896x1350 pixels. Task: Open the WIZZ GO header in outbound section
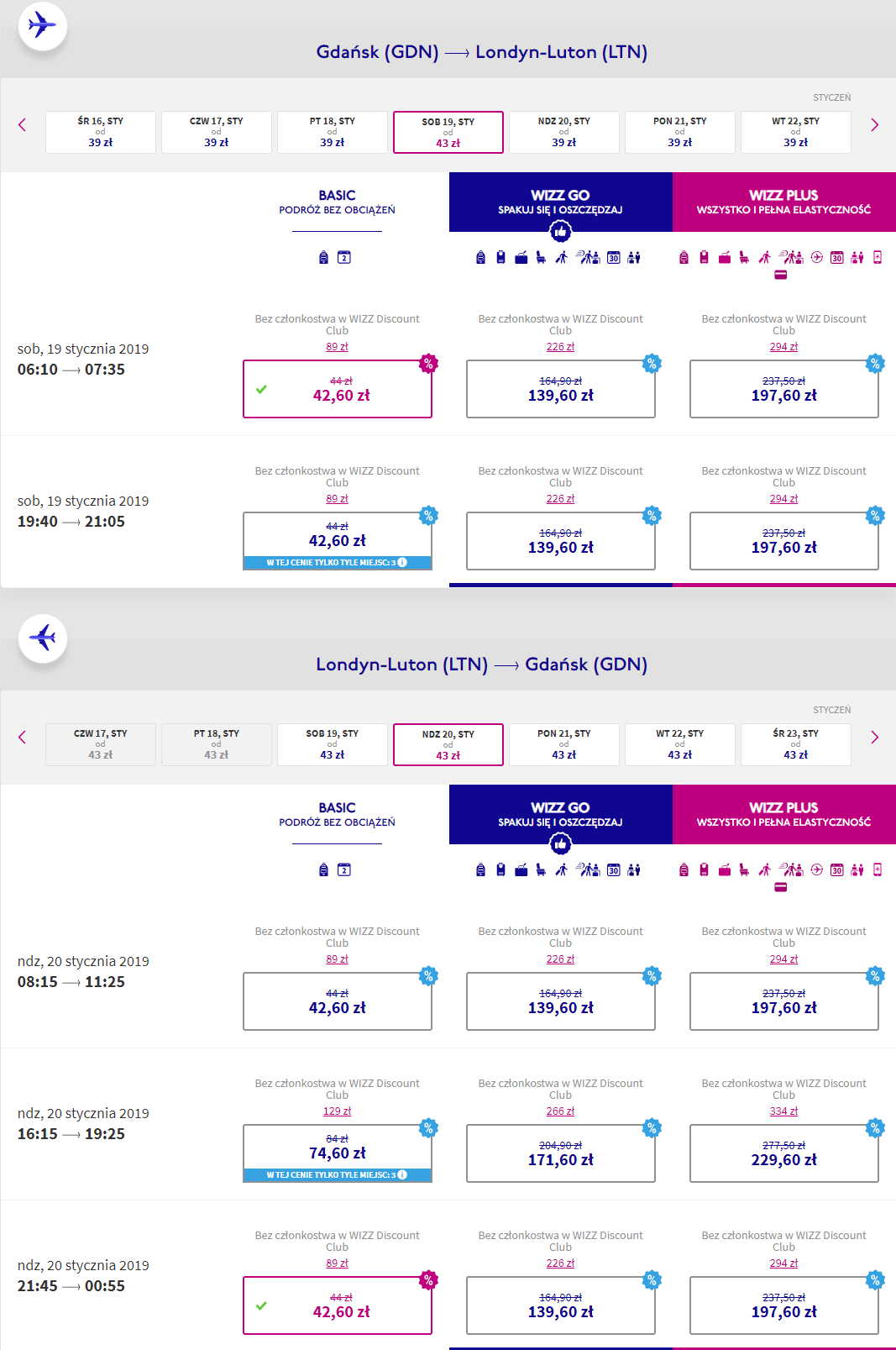point(561,202)
